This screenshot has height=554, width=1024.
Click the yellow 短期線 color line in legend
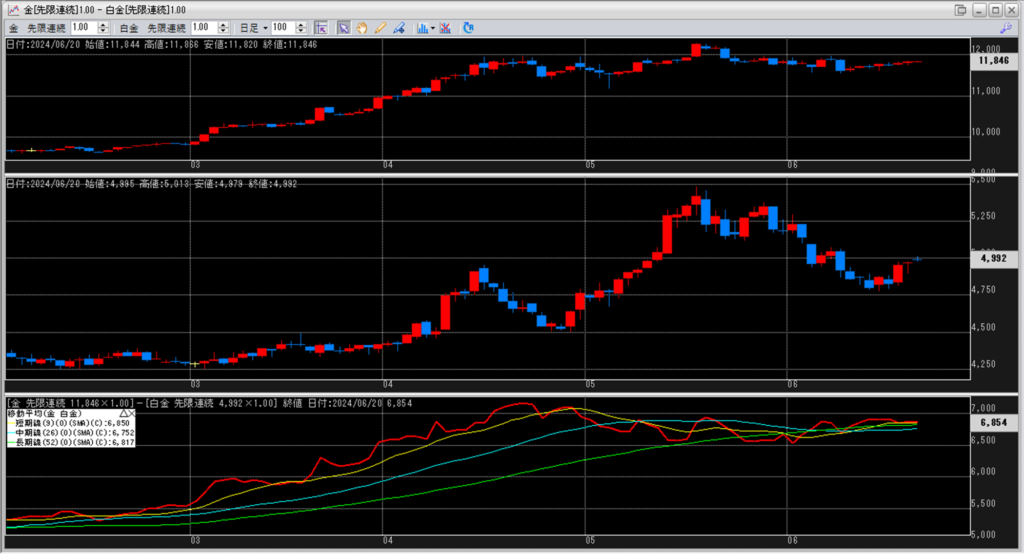[x=9, y=422]
